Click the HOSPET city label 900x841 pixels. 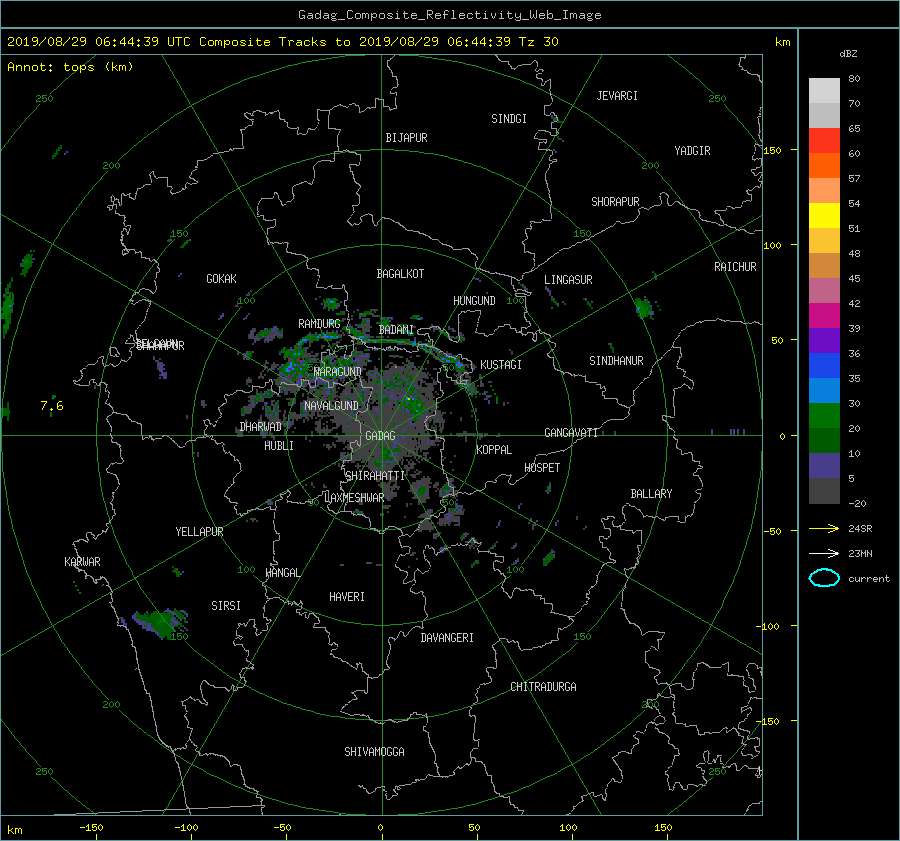[542, 468]
